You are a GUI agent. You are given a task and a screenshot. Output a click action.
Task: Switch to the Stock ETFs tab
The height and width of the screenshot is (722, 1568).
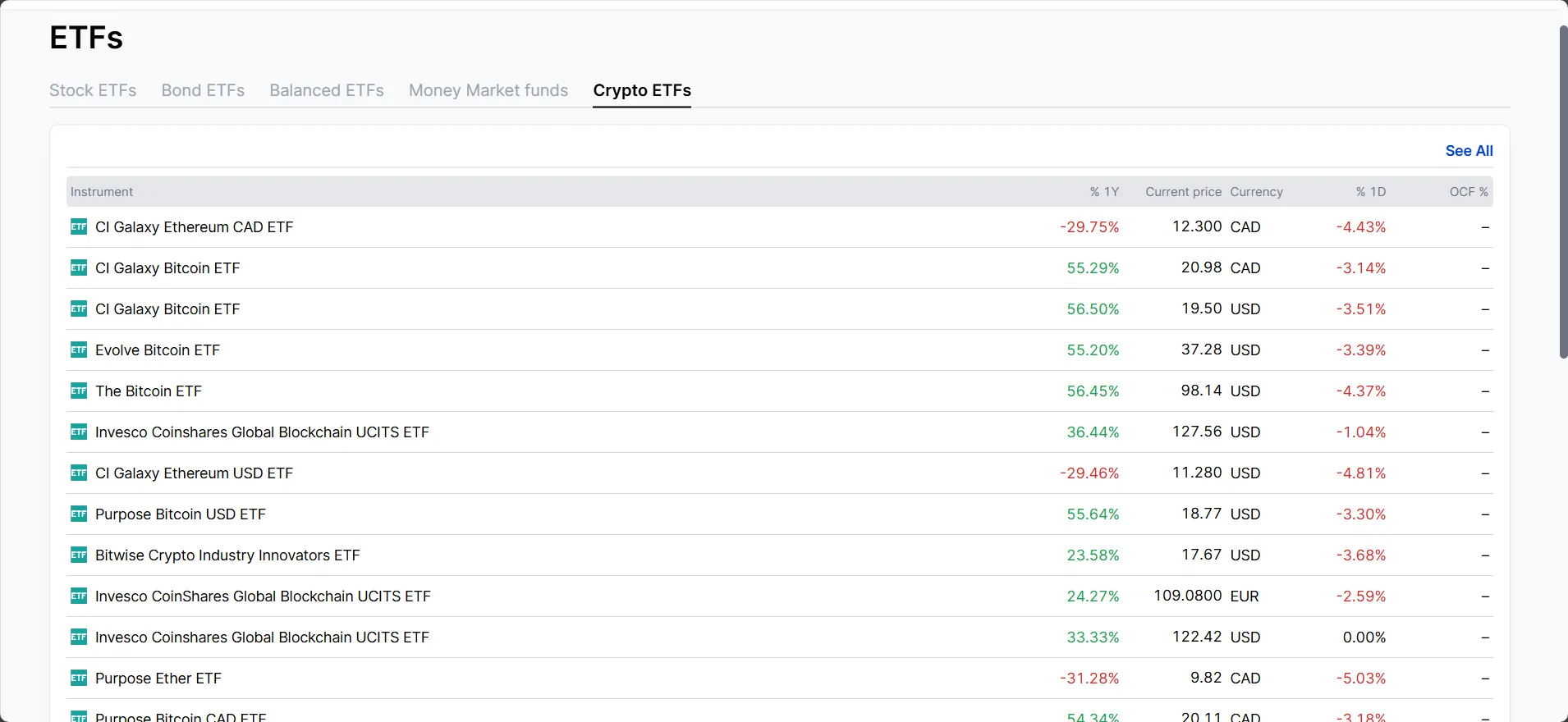[93, 90]
